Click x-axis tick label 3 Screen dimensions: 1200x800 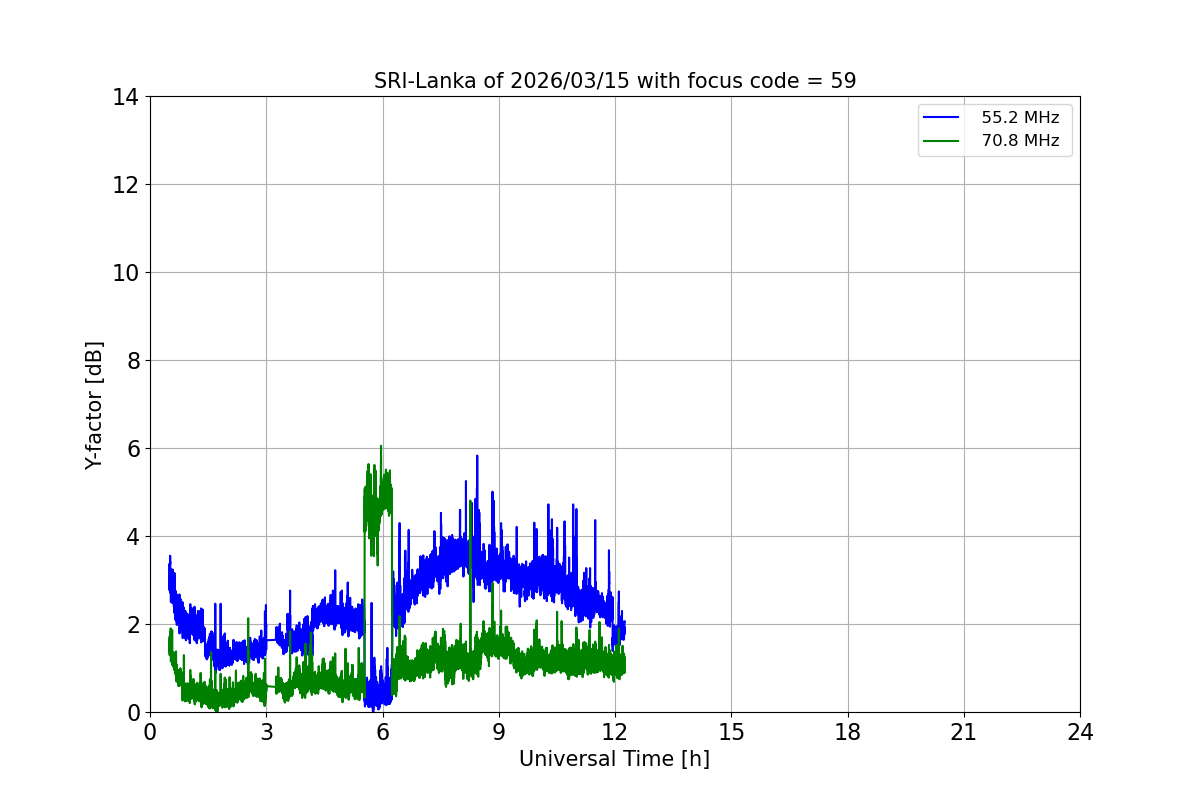266,732
